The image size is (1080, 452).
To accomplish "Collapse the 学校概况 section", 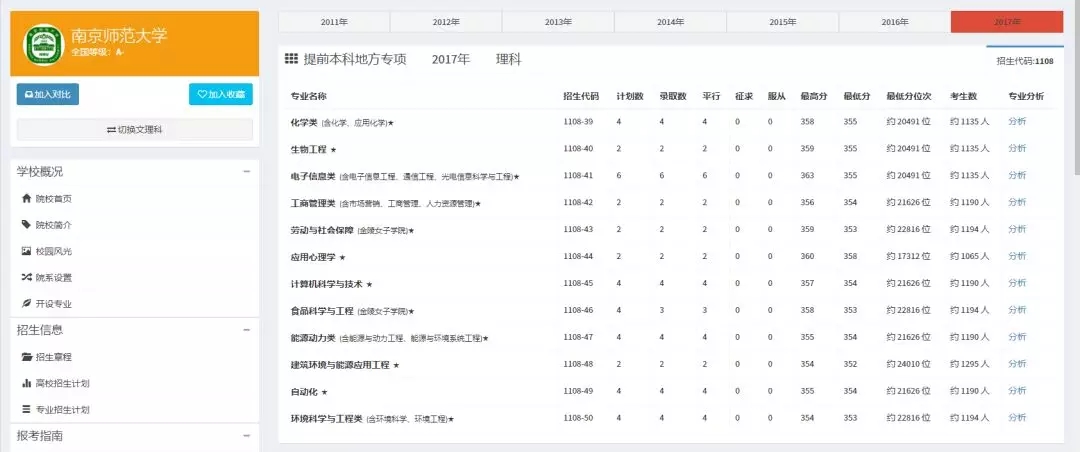I will point(247,172).
